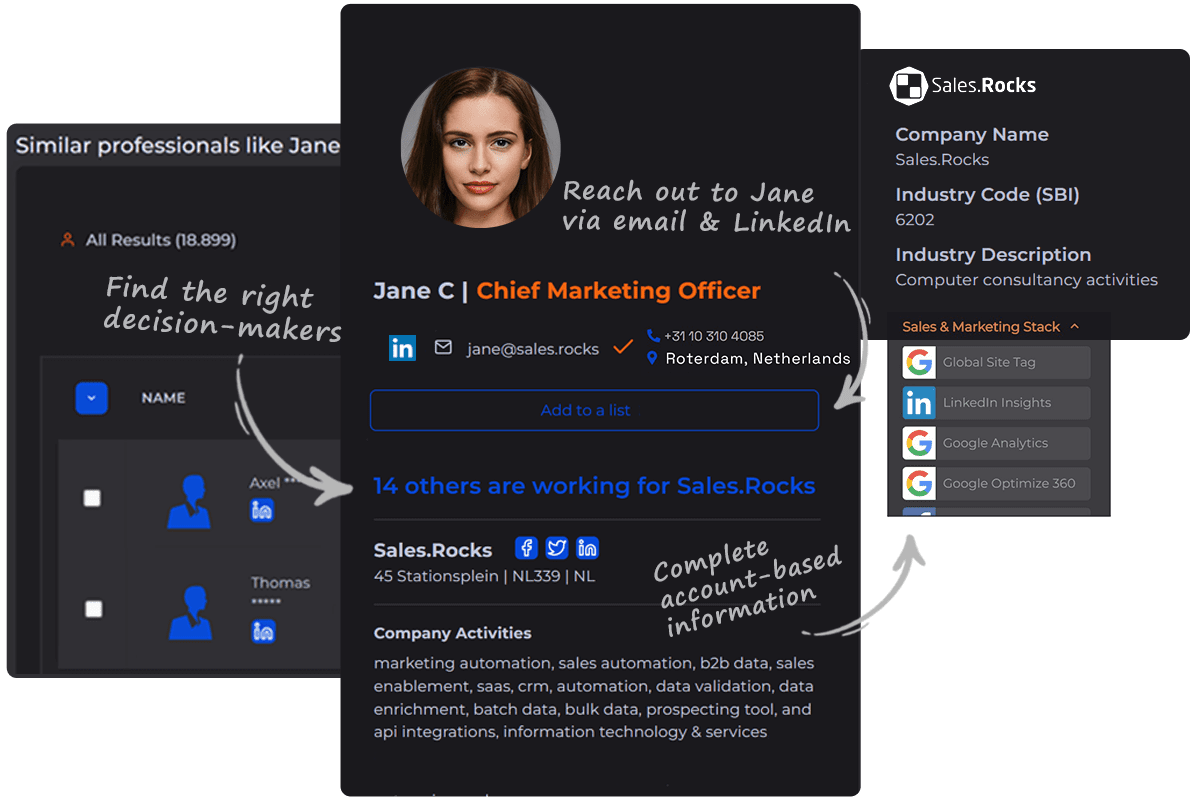Click the email envelope icon

click(x=443, y=348)
